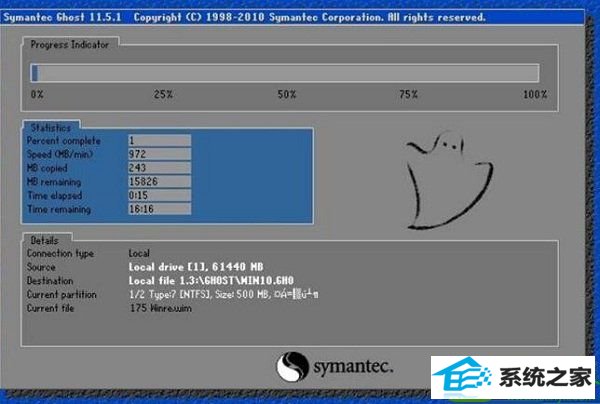Viewport: 600px width, 404px height.
Task: Click the 25% progress marker
Action: click(x=163, y=94)
